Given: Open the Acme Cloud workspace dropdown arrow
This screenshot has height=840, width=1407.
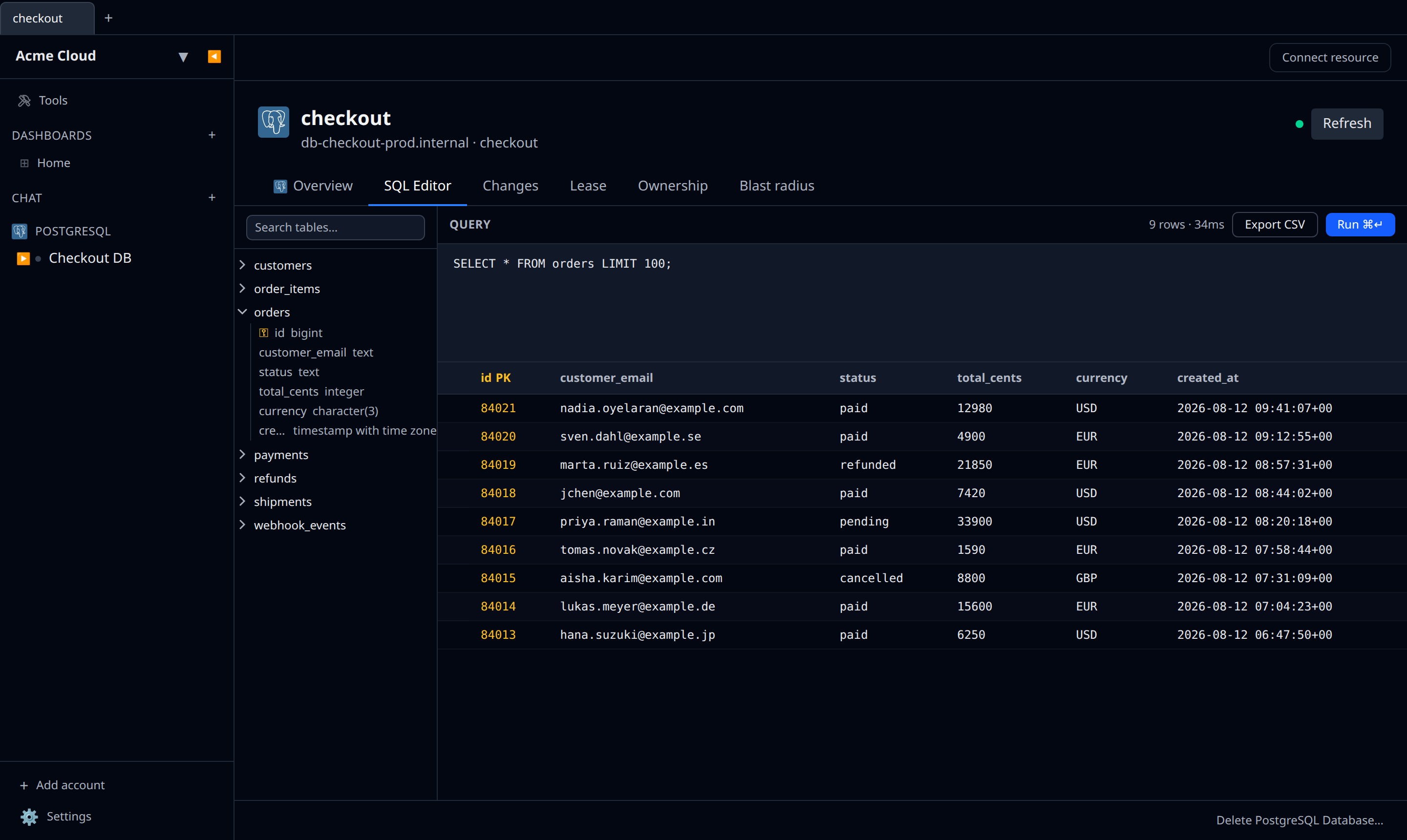Looking at the screenshot, I should pyautogui.click(x=183, y=57).
